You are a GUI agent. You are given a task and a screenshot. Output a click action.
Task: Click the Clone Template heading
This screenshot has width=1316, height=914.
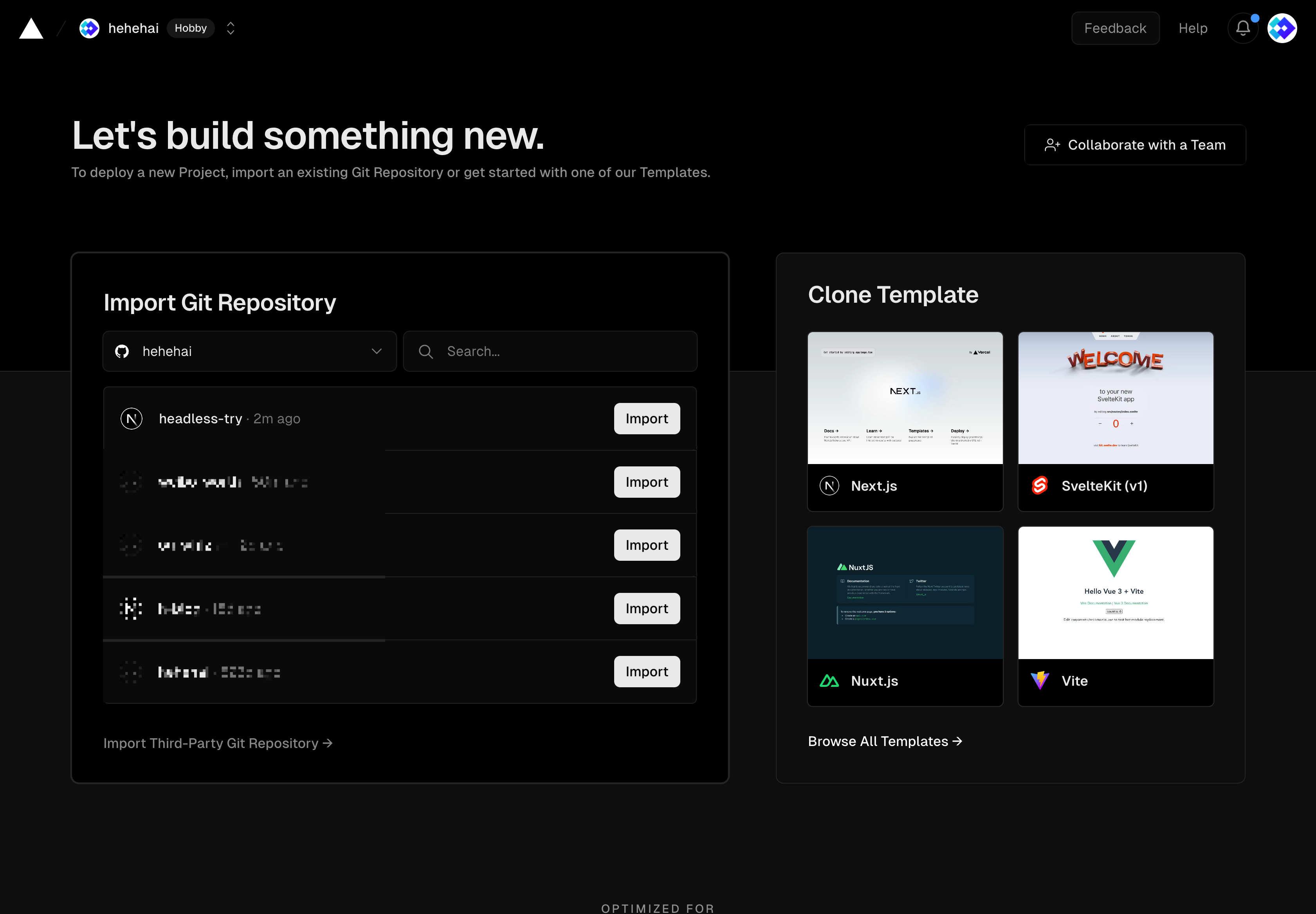pos(893,294)
